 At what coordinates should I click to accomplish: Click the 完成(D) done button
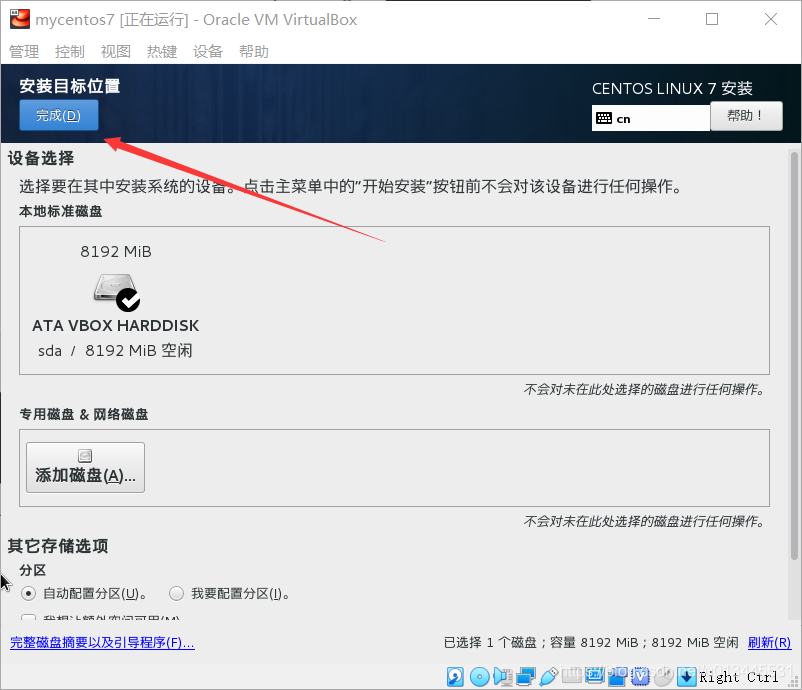tap(59, 115)
